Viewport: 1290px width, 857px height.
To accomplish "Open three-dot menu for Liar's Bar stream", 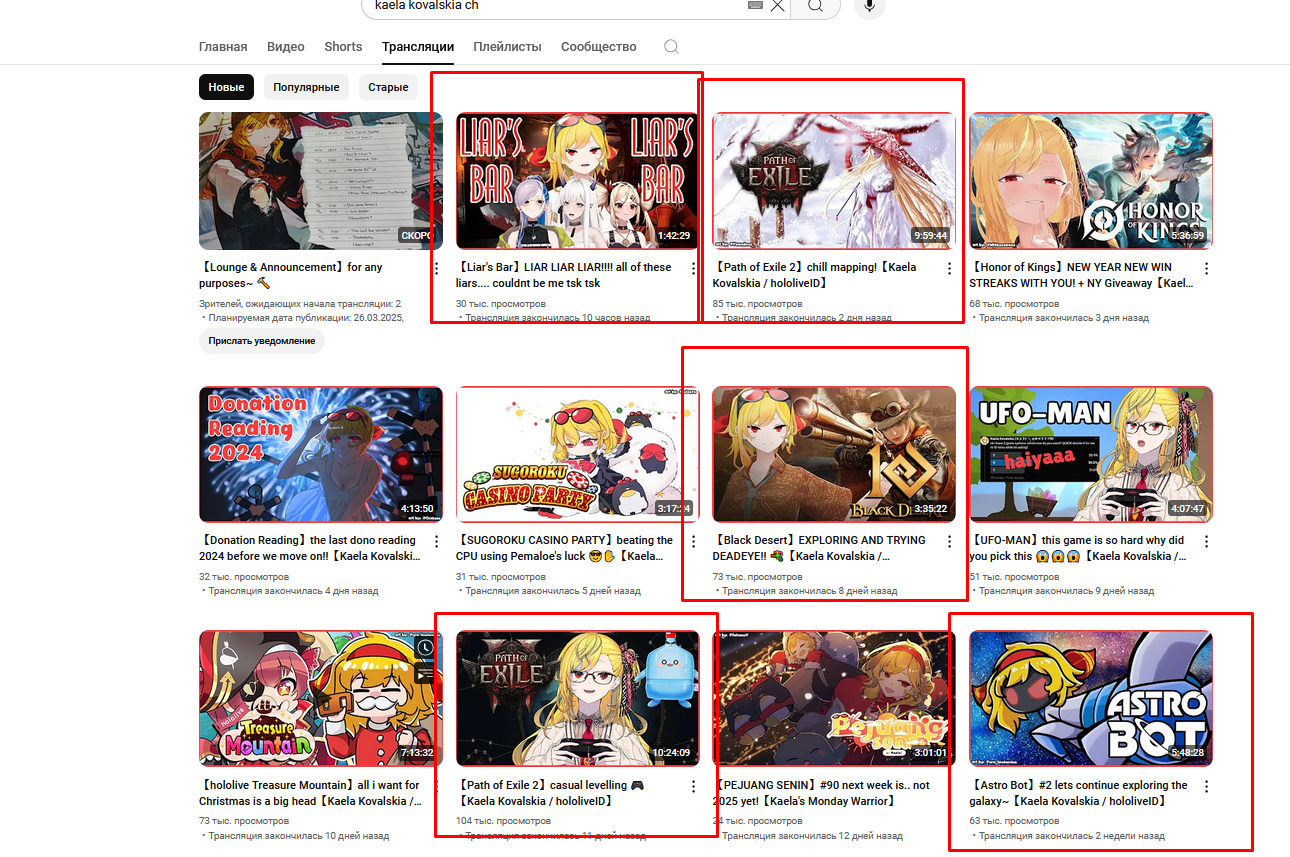I will (693, 269).
